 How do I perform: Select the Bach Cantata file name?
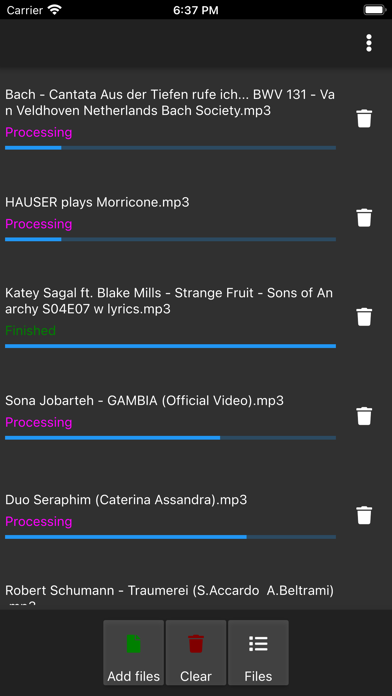[x=170, y=103]
